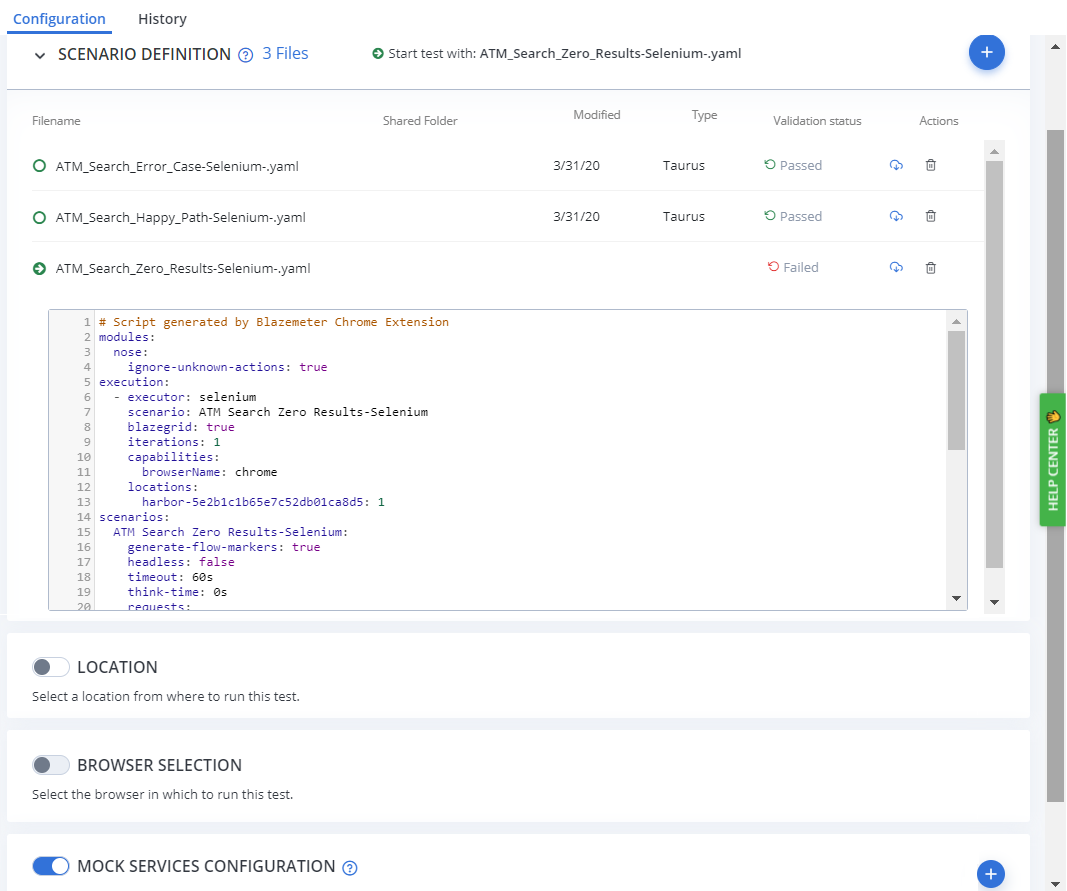Screen dimensions: 1067x891
Task: Delete the ATM_Search_Happy_Path yaml file
Action: coord(931,216)
